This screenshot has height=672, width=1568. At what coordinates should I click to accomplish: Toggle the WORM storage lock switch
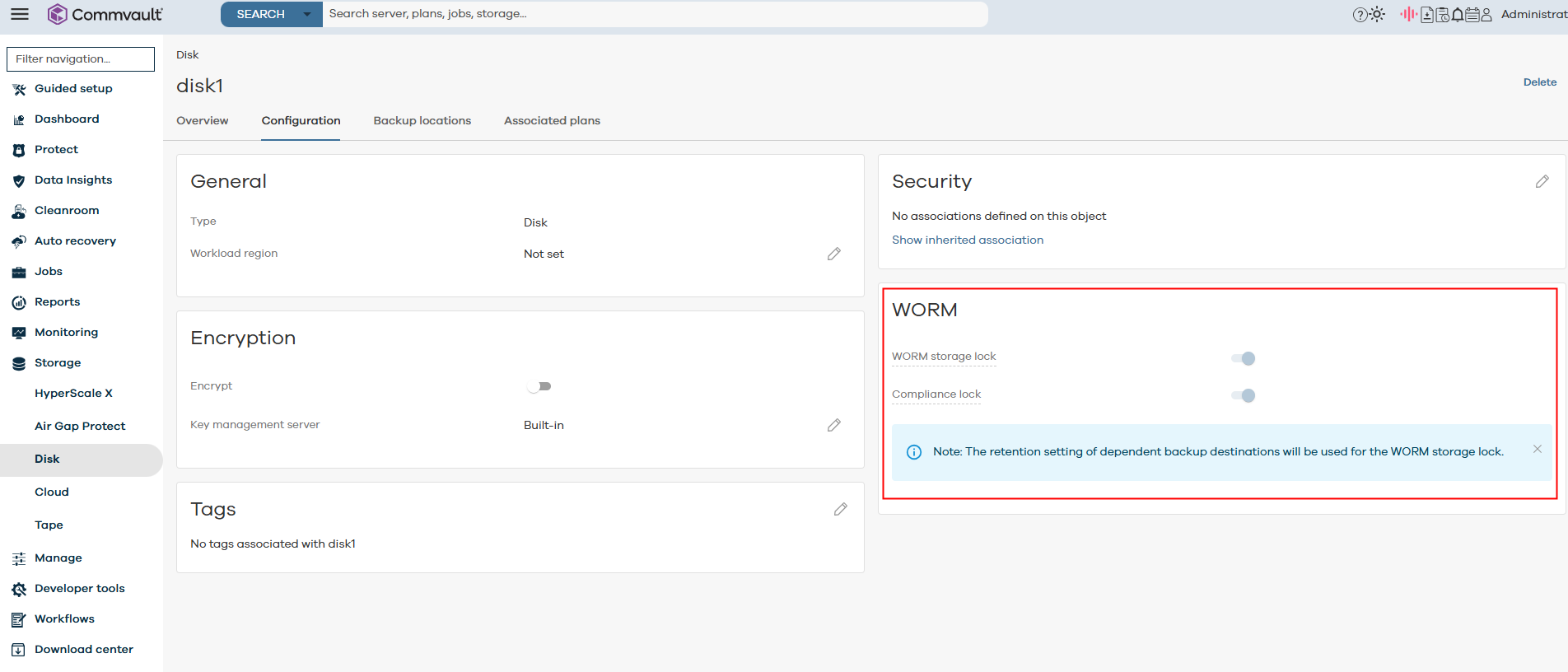point(1243,358)
